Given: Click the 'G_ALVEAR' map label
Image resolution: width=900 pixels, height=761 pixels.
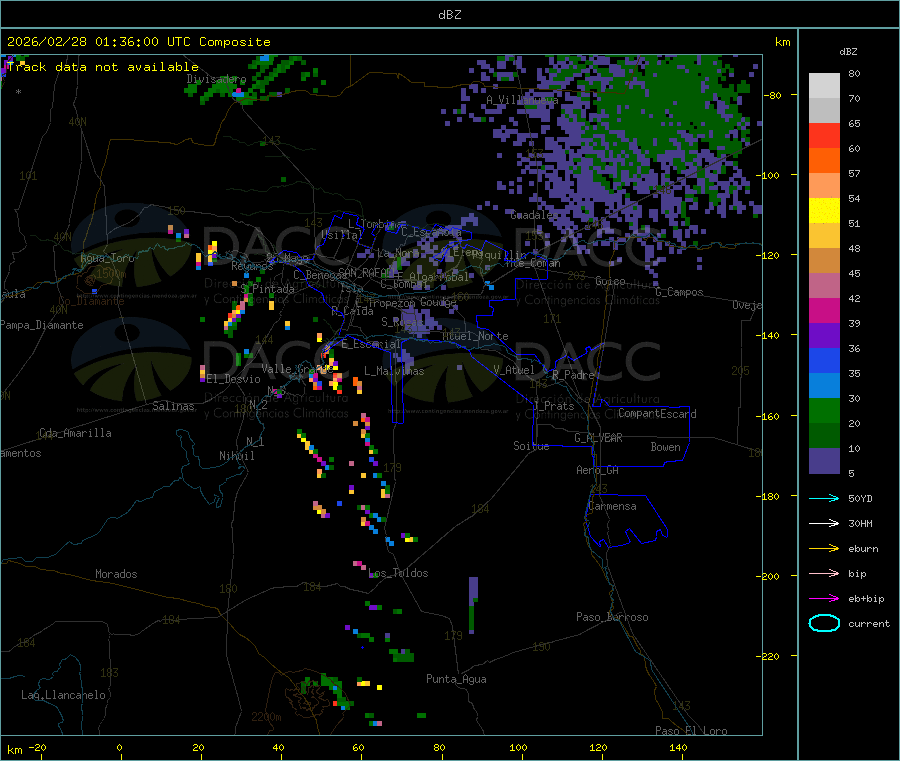Looking at the screenshot, I should 598,438.
